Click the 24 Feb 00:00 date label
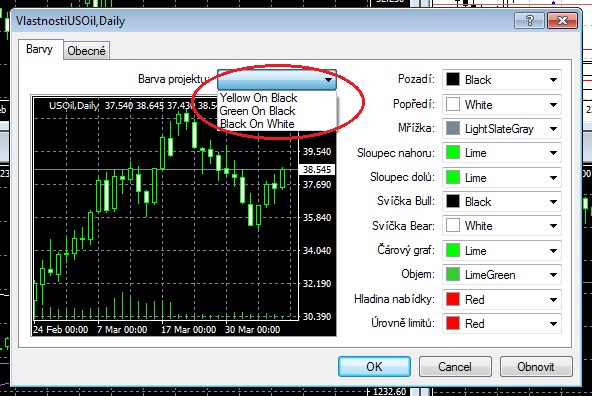The image size is (592, 396). click(60, 330)
